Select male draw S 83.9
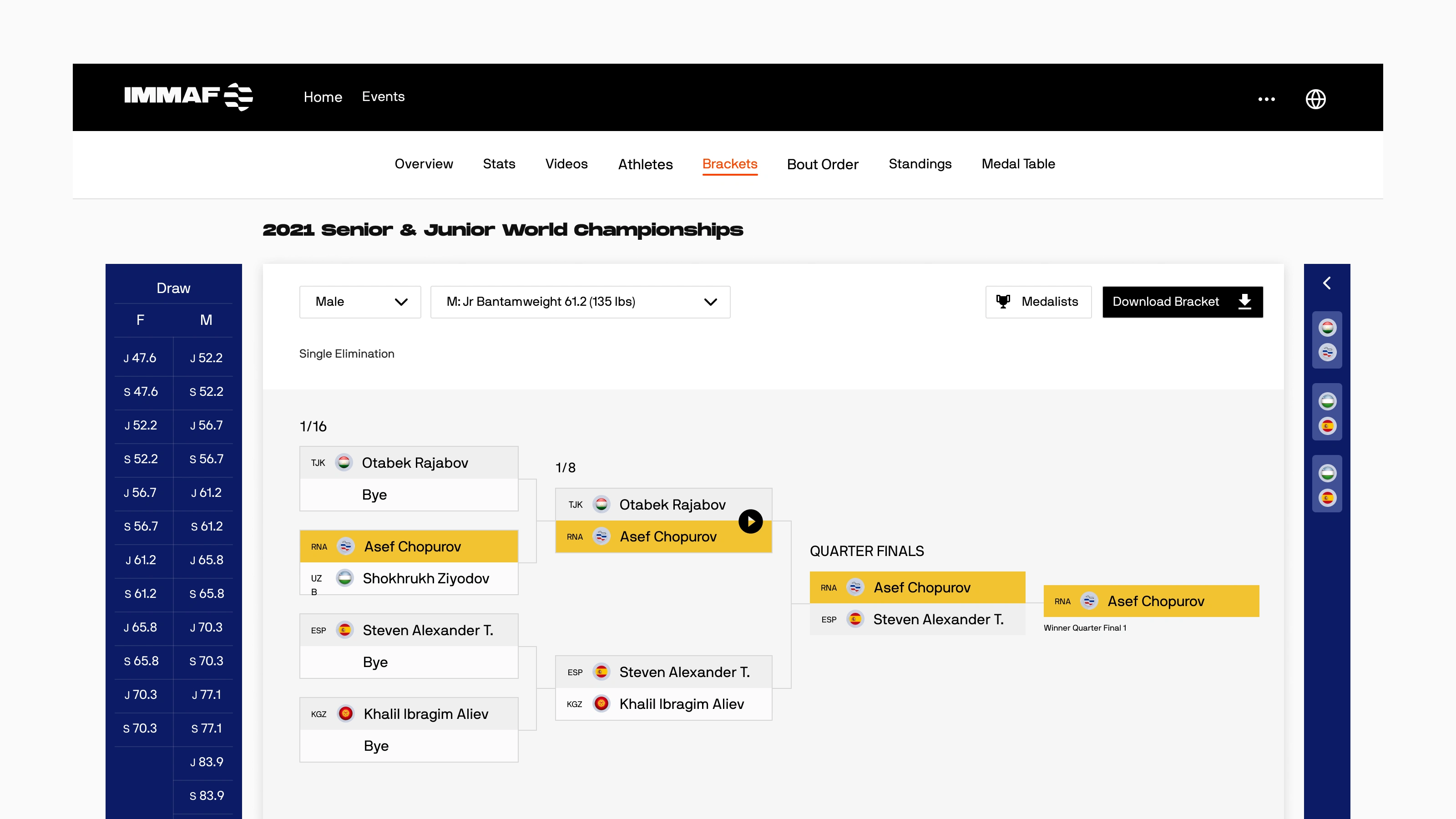1456x819 pixels. tap(206, 795)
